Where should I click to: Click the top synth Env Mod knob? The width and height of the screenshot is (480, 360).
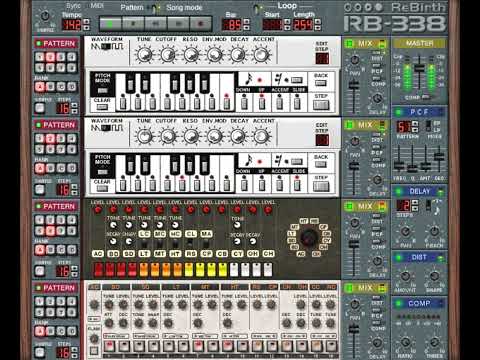[215, 54]
